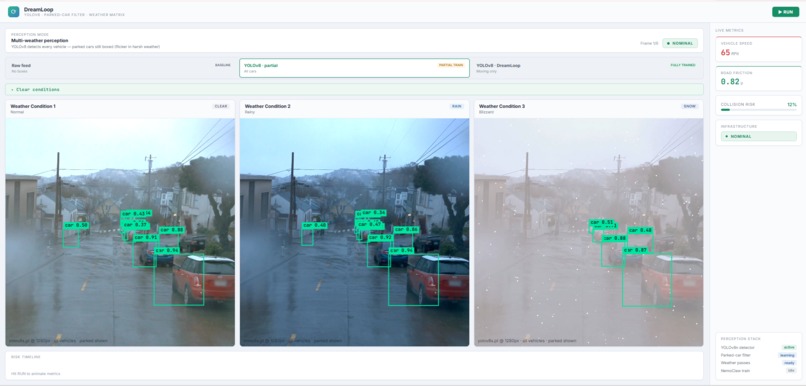806x386 pixels.
Task: Click the BASELINE tag on the Raw feed card
Action: (223, 65)
